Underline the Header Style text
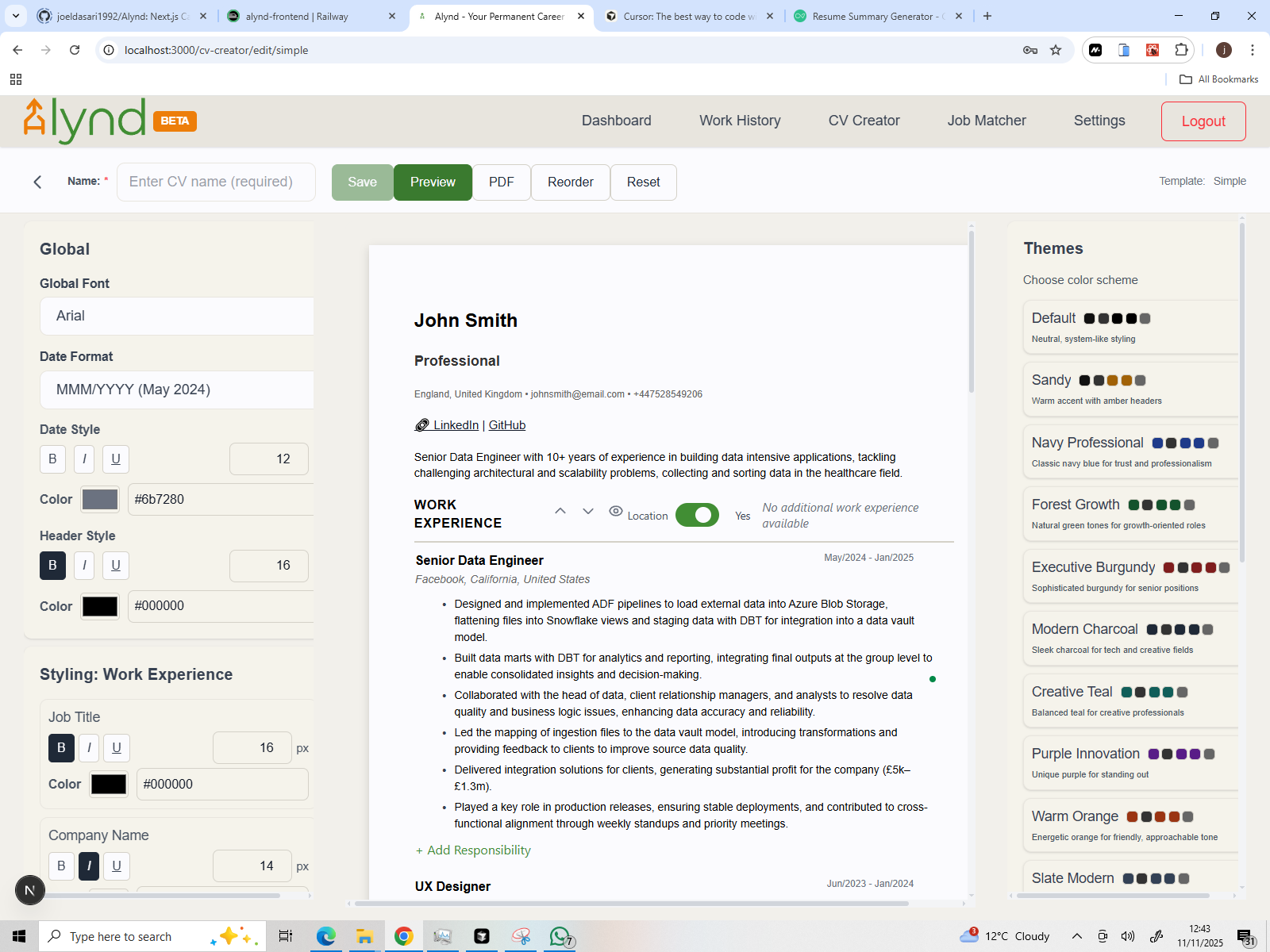Screen dimensions: 1270x952 tap(116, 566)
